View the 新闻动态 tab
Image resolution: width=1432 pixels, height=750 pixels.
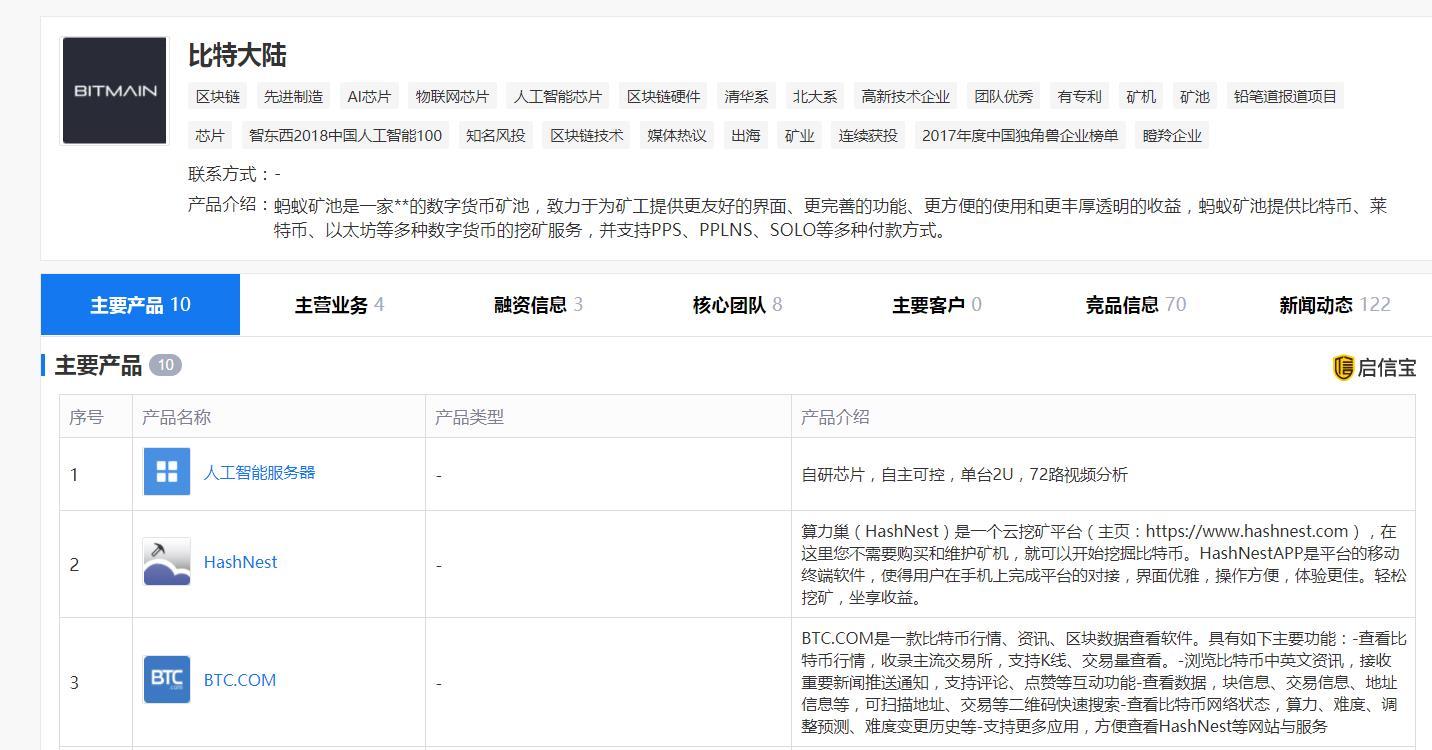tap(1334, 305)
